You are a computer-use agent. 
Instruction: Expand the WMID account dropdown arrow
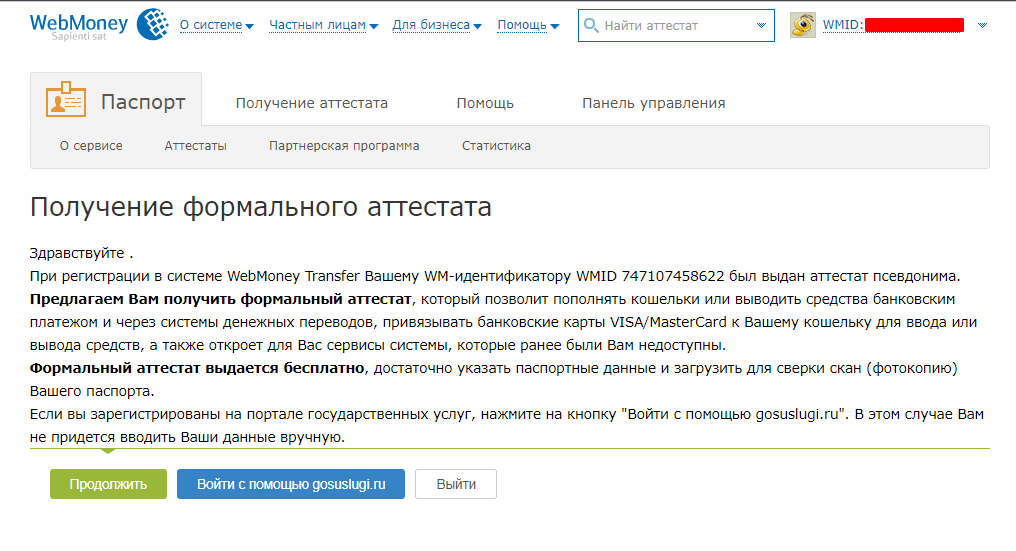(x=982, y=25)
